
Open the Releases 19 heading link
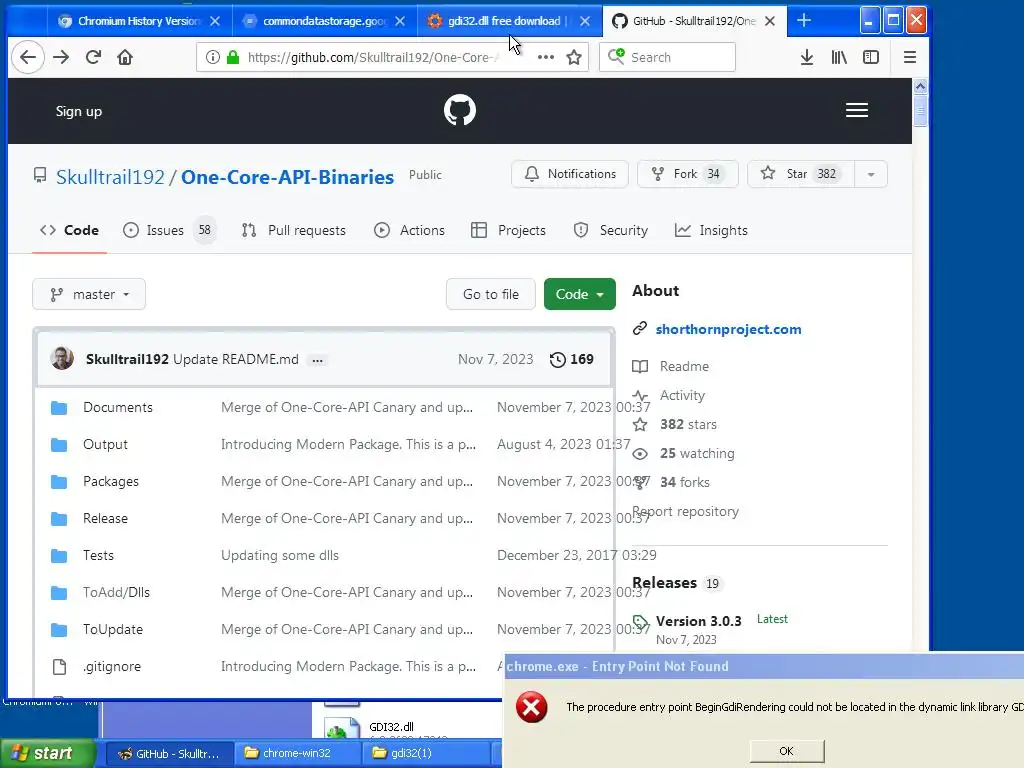[x=676, y=583]
